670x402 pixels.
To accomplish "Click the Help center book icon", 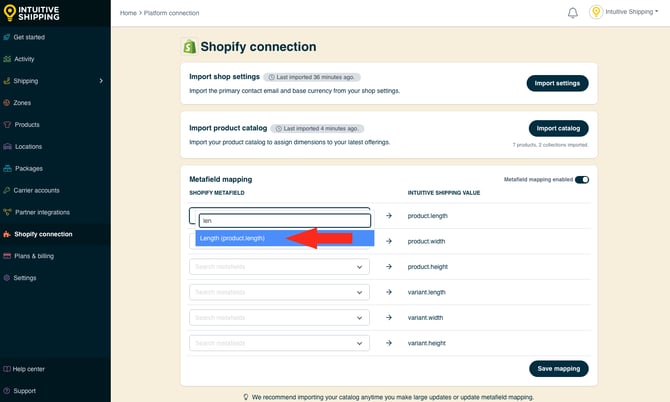I will pos(6,369).
